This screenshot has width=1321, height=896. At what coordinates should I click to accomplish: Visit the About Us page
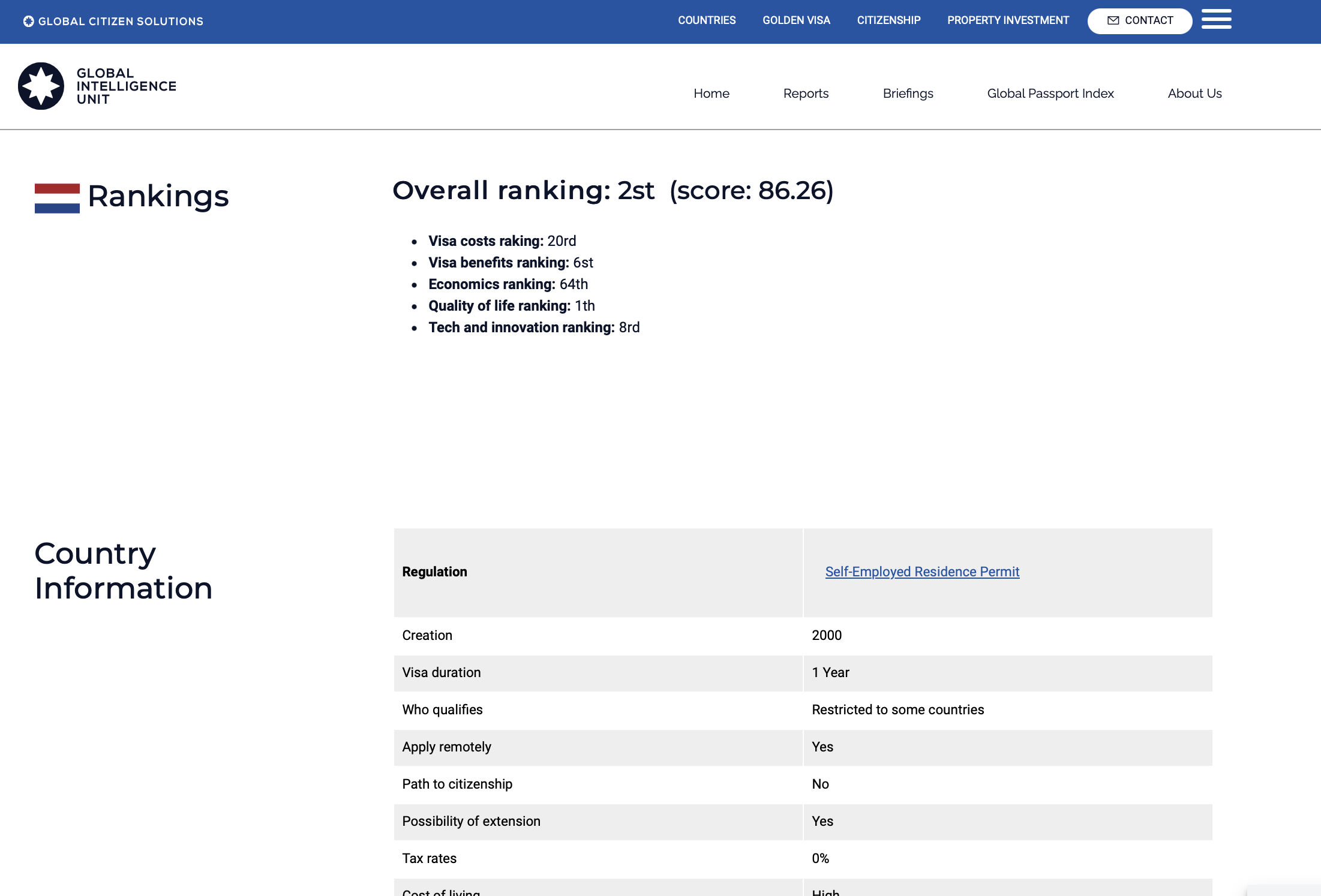(x=1194, y=94)
